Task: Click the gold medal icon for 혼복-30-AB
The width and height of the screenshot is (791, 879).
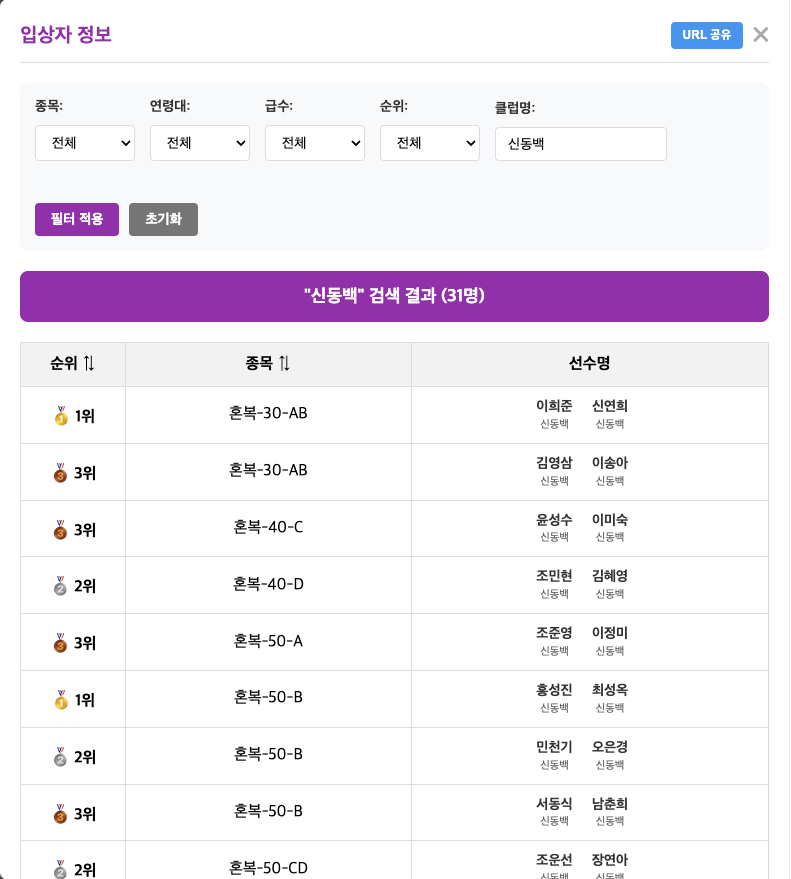Action: click(x=61, y=416)
